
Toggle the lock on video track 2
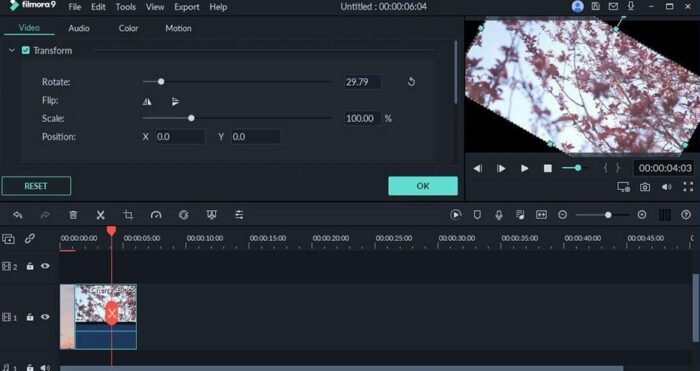click(x=30, y=267)
